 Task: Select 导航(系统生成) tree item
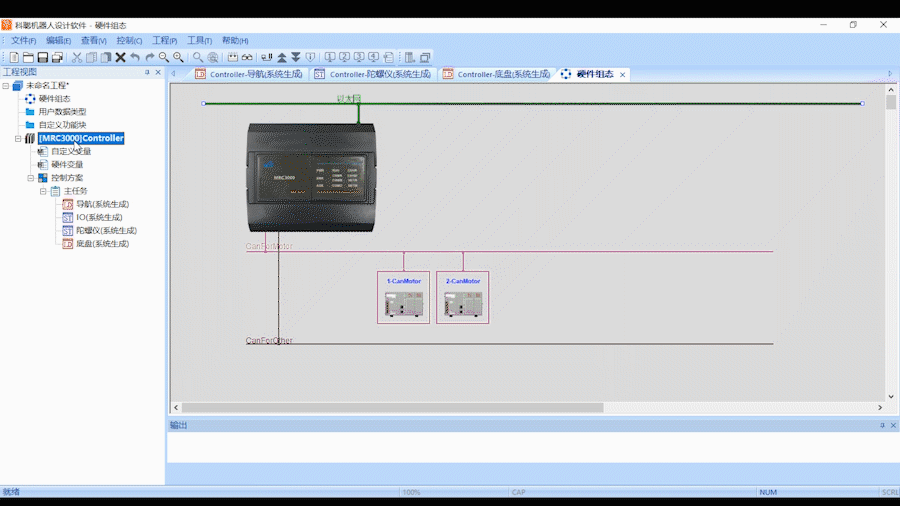(102, 204)
